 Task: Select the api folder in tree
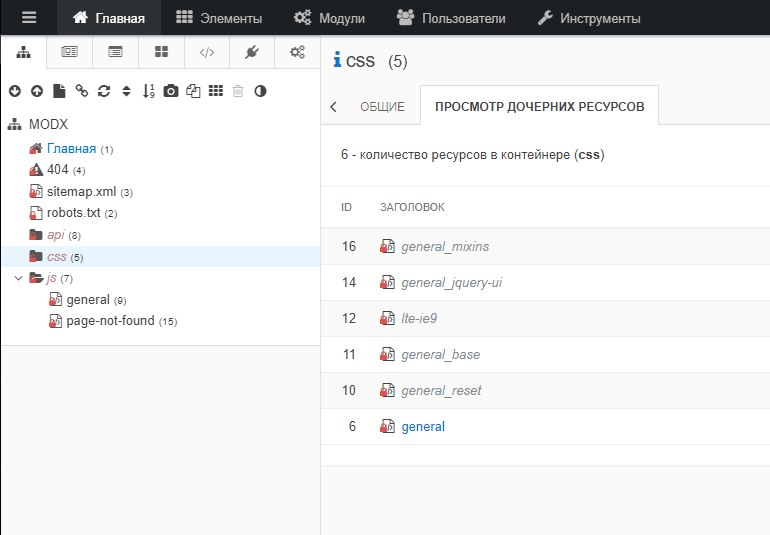click(55, 235)
